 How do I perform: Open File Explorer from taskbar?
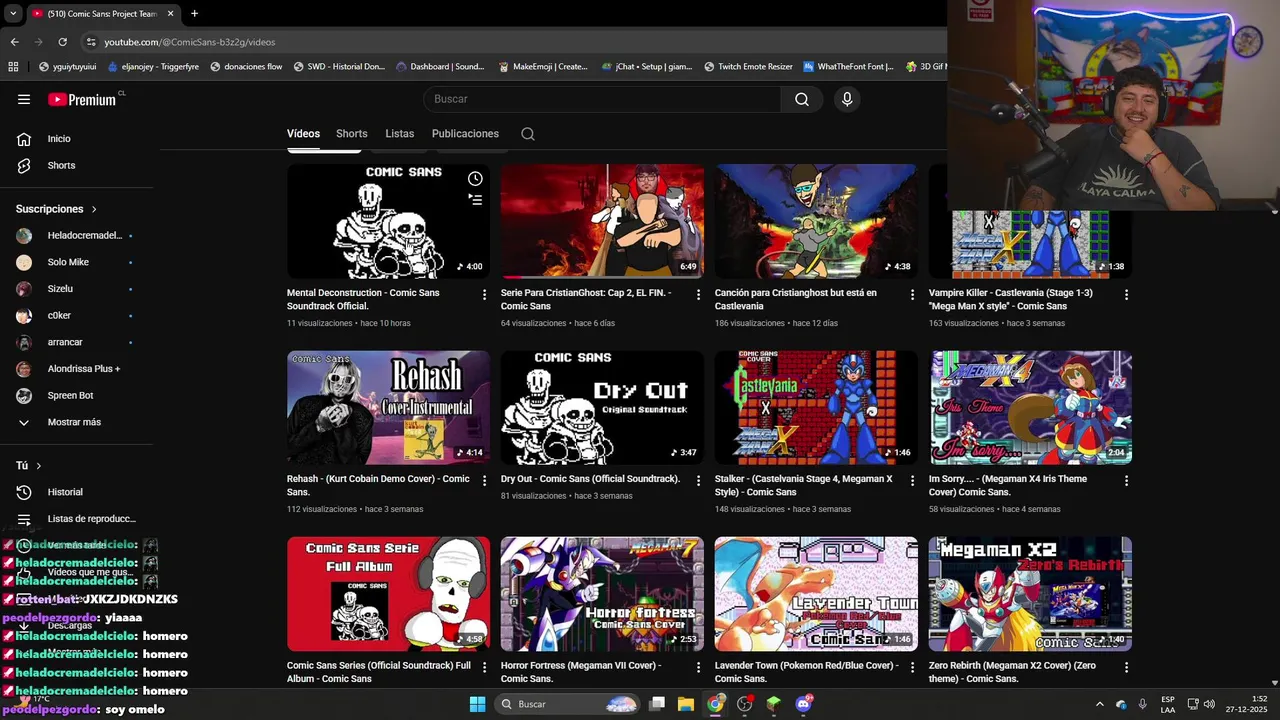click(x=686, y=704)
